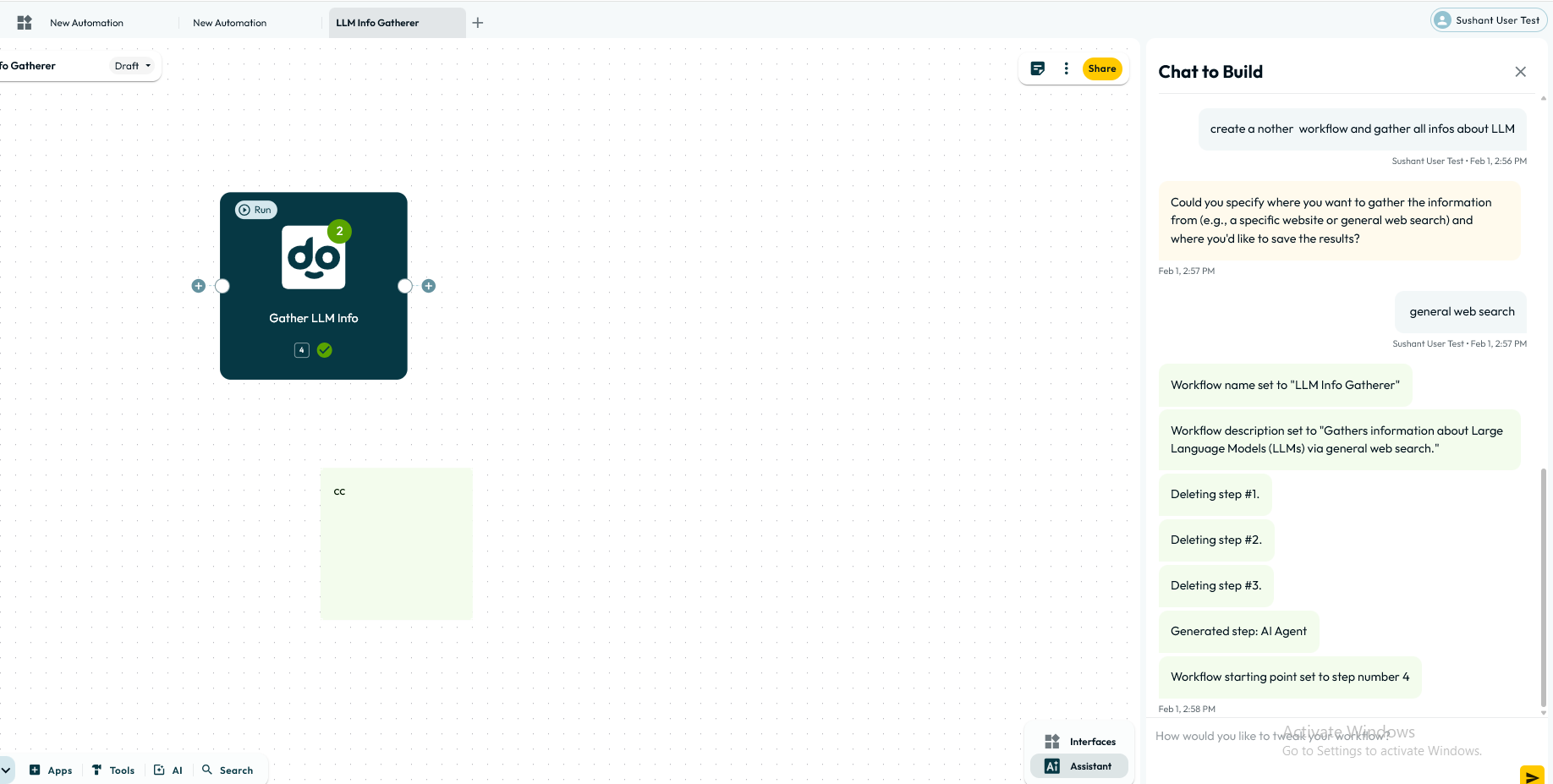Open the Sushant User Test account menu
Viewport: 1553px width, 784px height.
point(1488,20)
